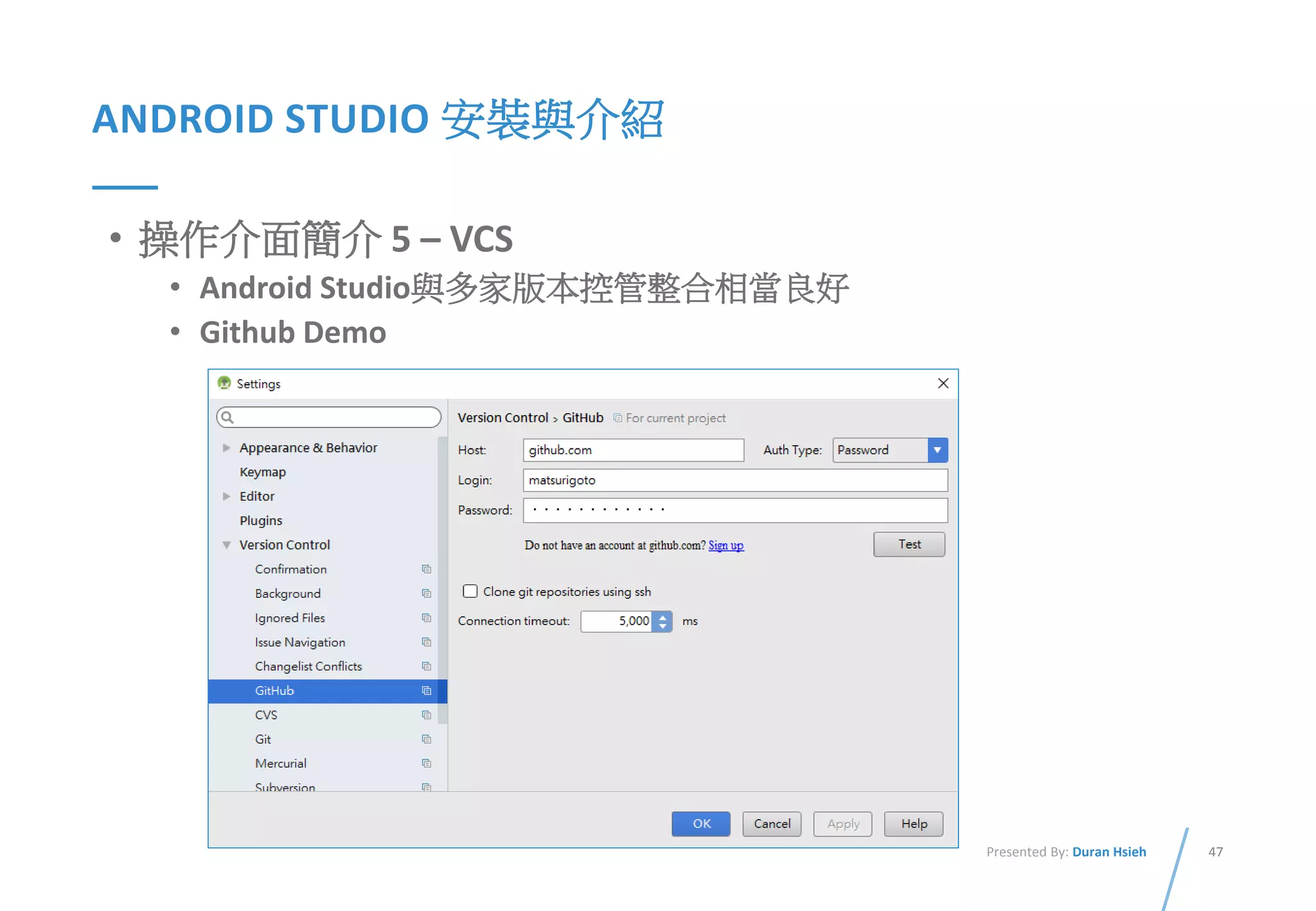Click the Login field with matsurigoto
Screen dimensions: 1316x911
click(x=735, y=481)
